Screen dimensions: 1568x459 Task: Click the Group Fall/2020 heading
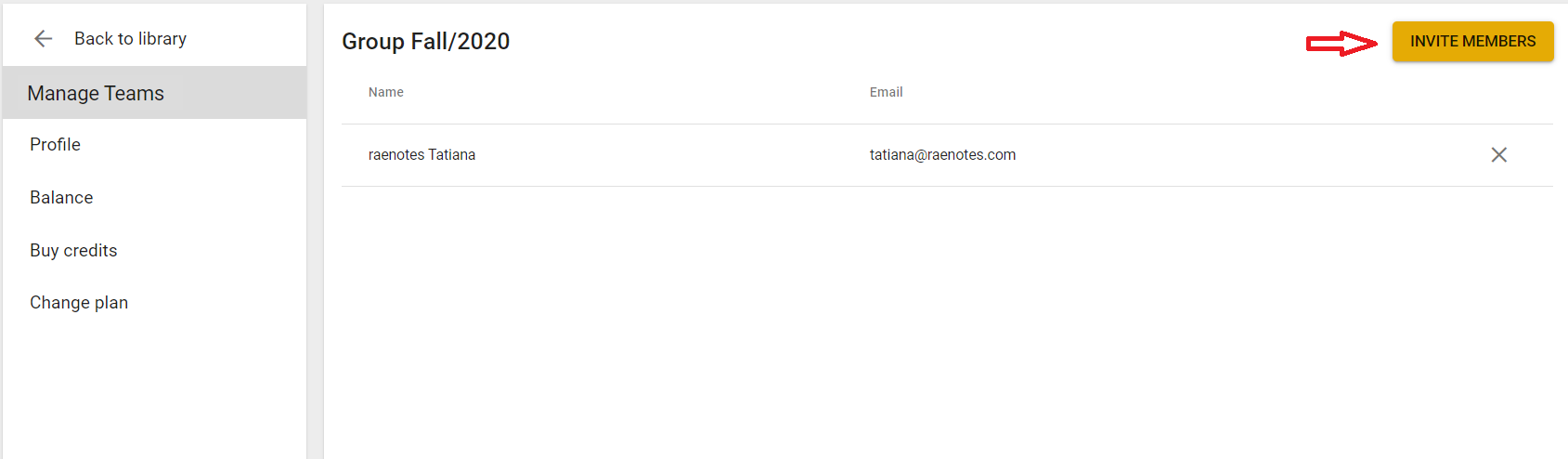click(425, 42)
